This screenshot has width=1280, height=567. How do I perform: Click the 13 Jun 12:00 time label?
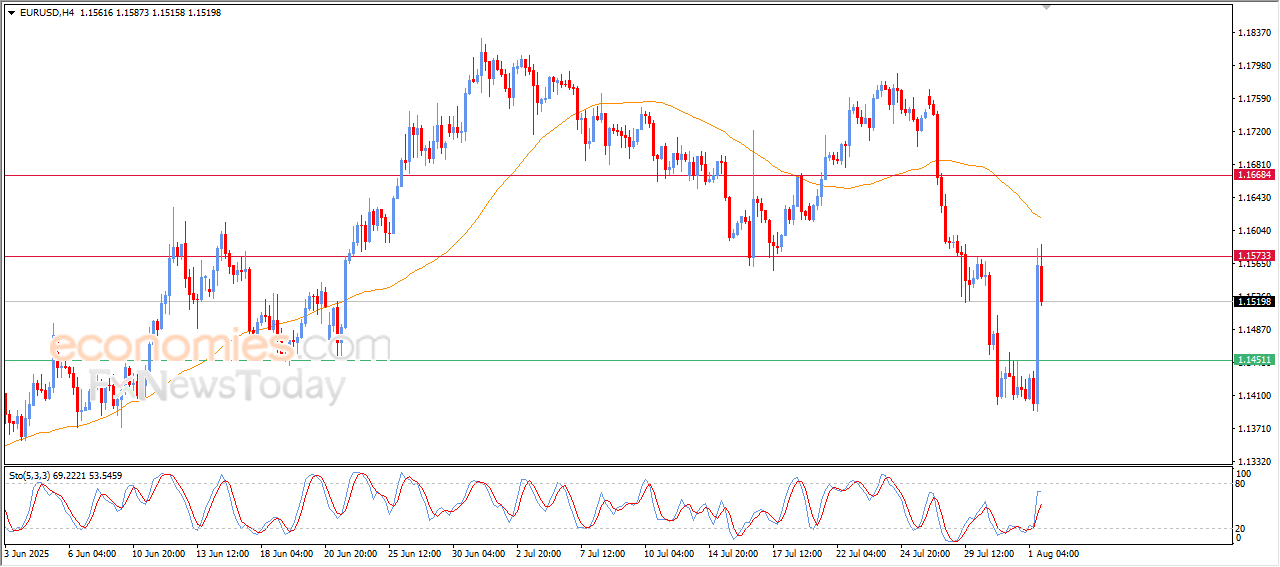point(221,553)
